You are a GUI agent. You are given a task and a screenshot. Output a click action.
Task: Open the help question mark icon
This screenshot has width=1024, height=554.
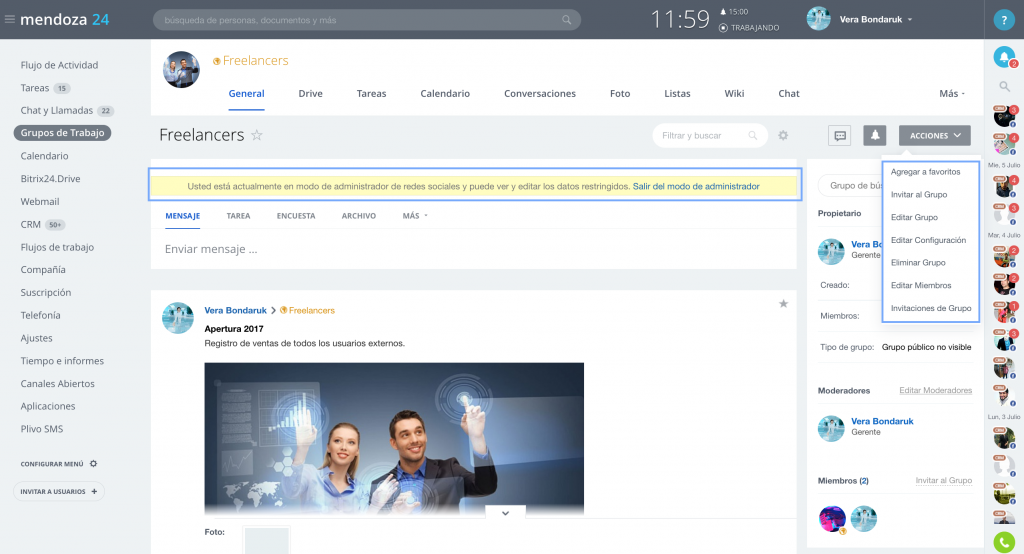(1004, 20)
